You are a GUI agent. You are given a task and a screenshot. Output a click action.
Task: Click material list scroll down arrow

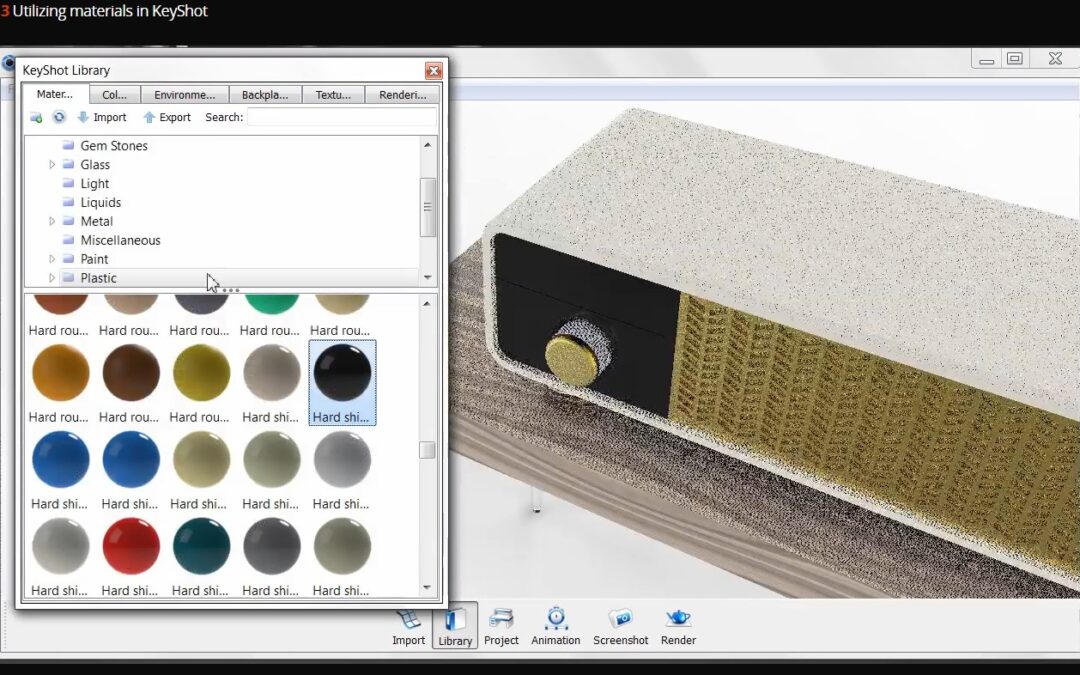click(427, 588)
